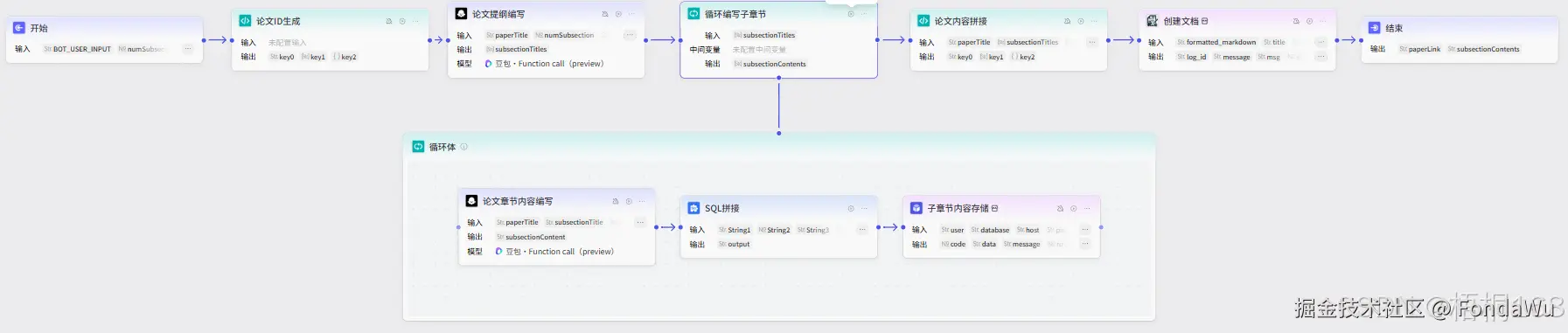Screen dimensions: 1568x333
Task: Run test on the 论文章节内容编写 node
Action: point(629,201)
